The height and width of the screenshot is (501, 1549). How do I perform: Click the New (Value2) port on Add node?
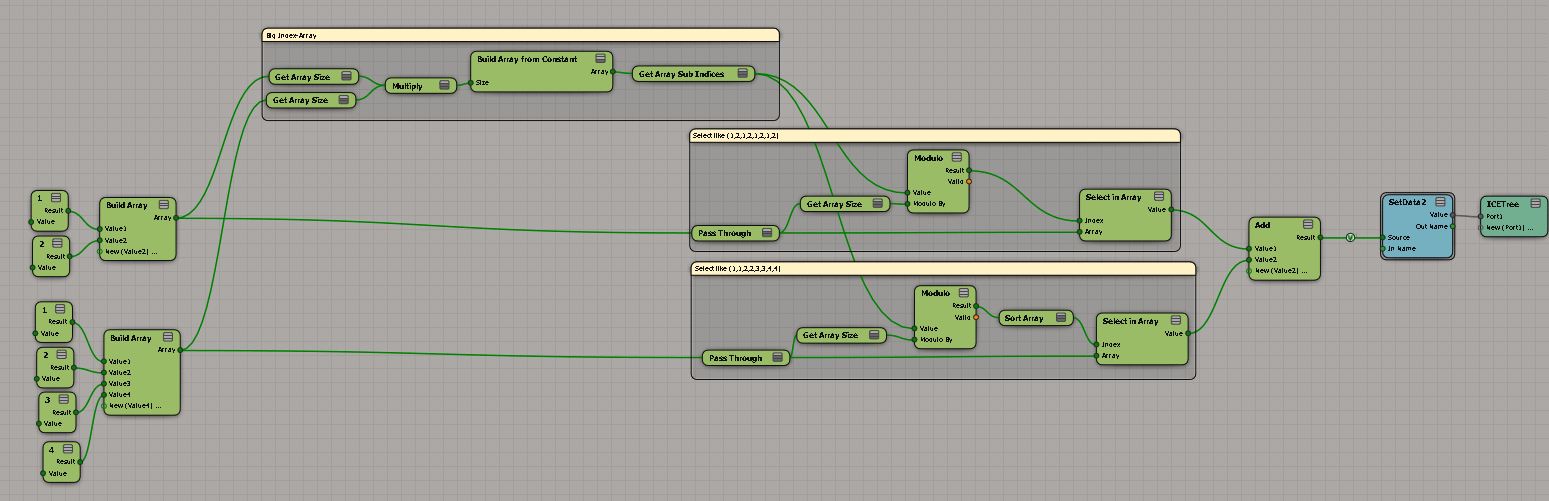point(1250,272)
